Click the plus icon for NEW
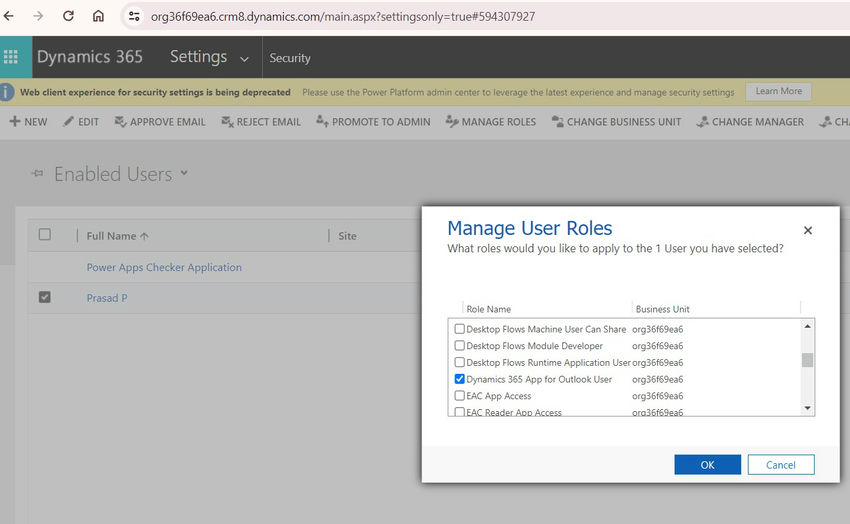The height and width of the screenshot is (524, 850). point(15,121)
